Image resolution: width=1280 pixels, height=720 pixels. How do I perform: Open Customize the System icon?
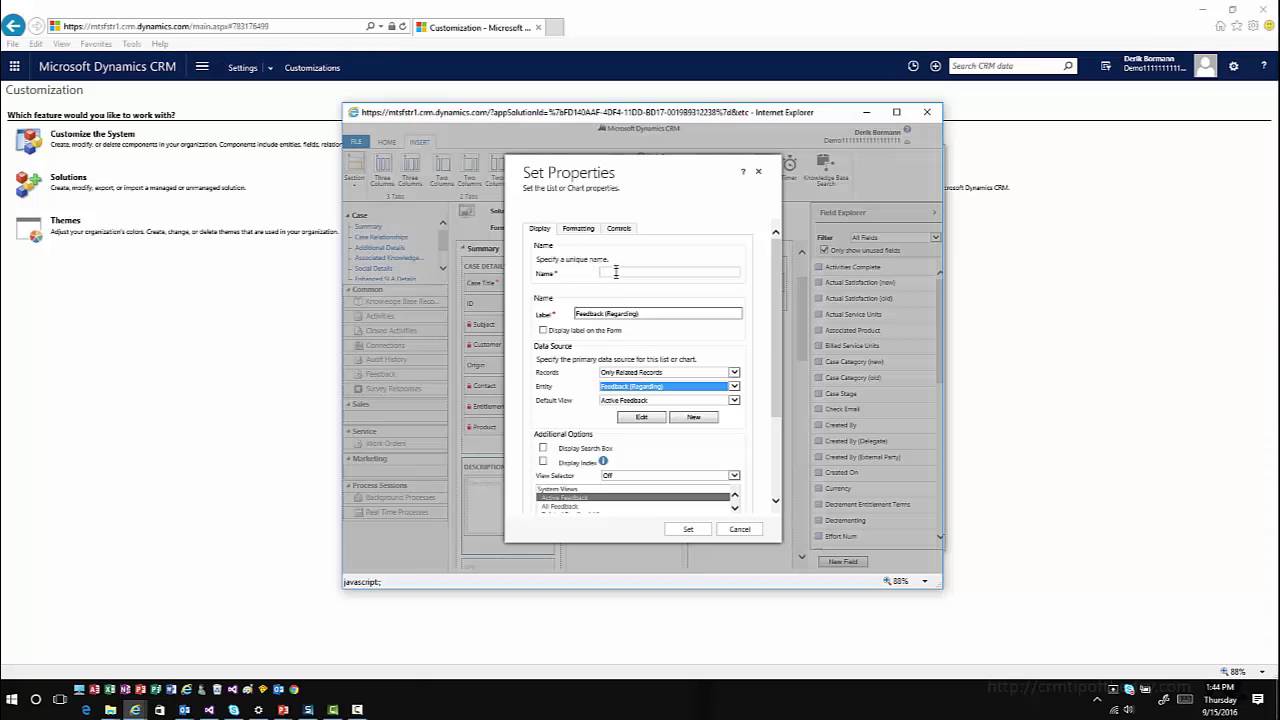pos(29,140)
